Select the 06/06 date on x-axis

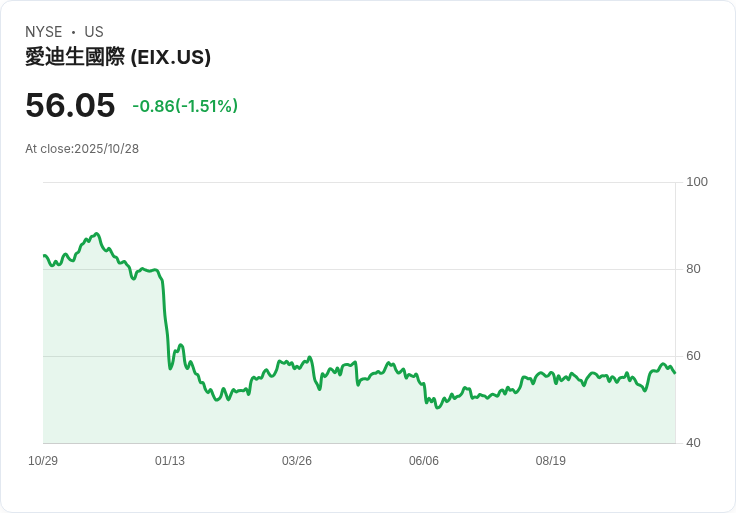click(424, 461)
